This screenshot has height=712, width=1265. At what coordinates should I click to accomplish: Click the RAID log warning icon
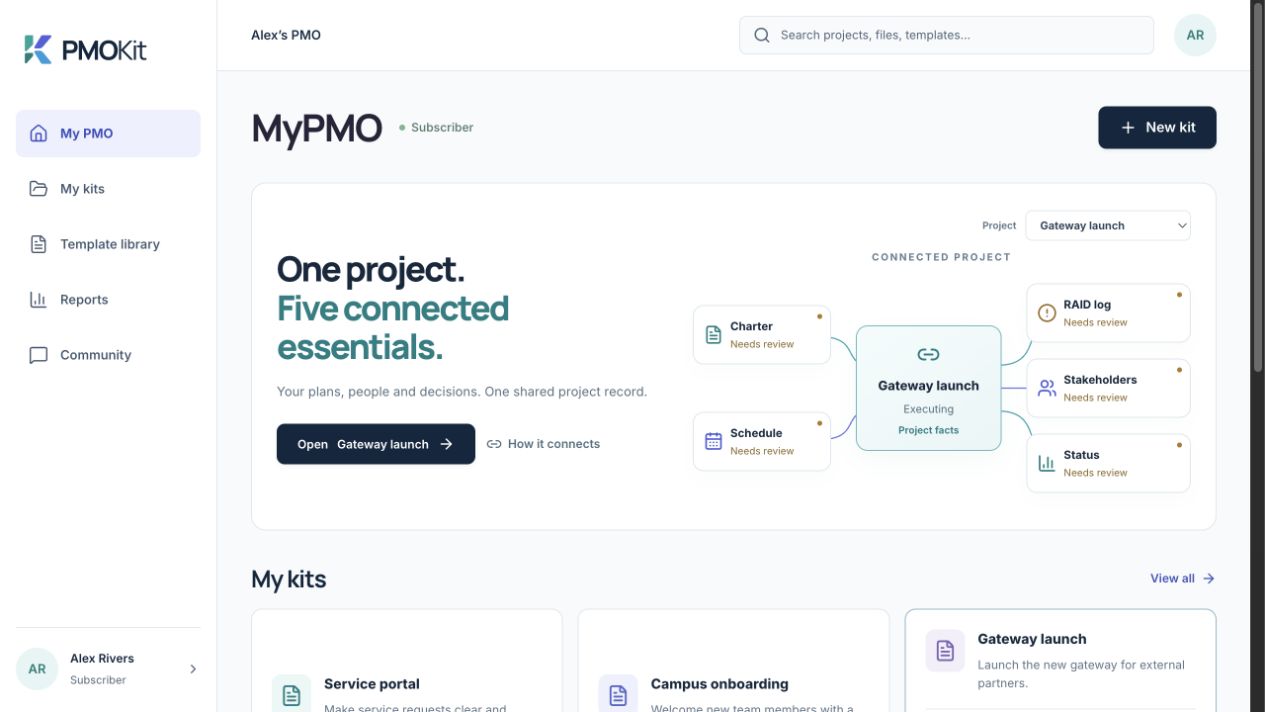pyautogui.click(x=1047, y=313)
